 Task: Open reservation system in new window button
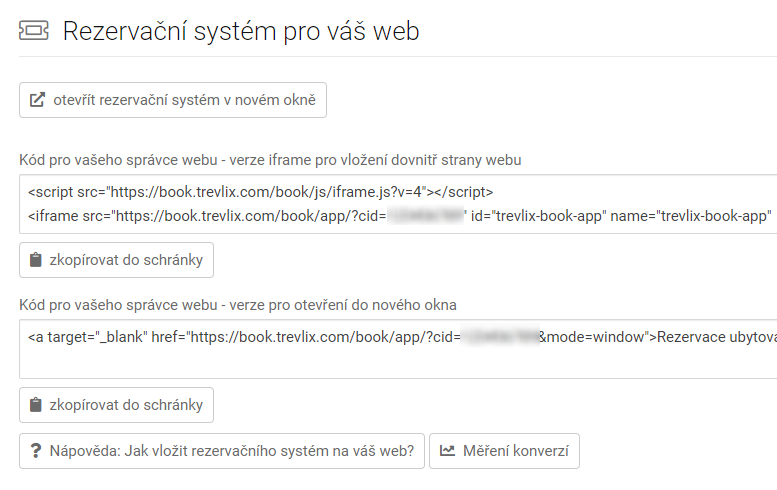pos(173,100)
